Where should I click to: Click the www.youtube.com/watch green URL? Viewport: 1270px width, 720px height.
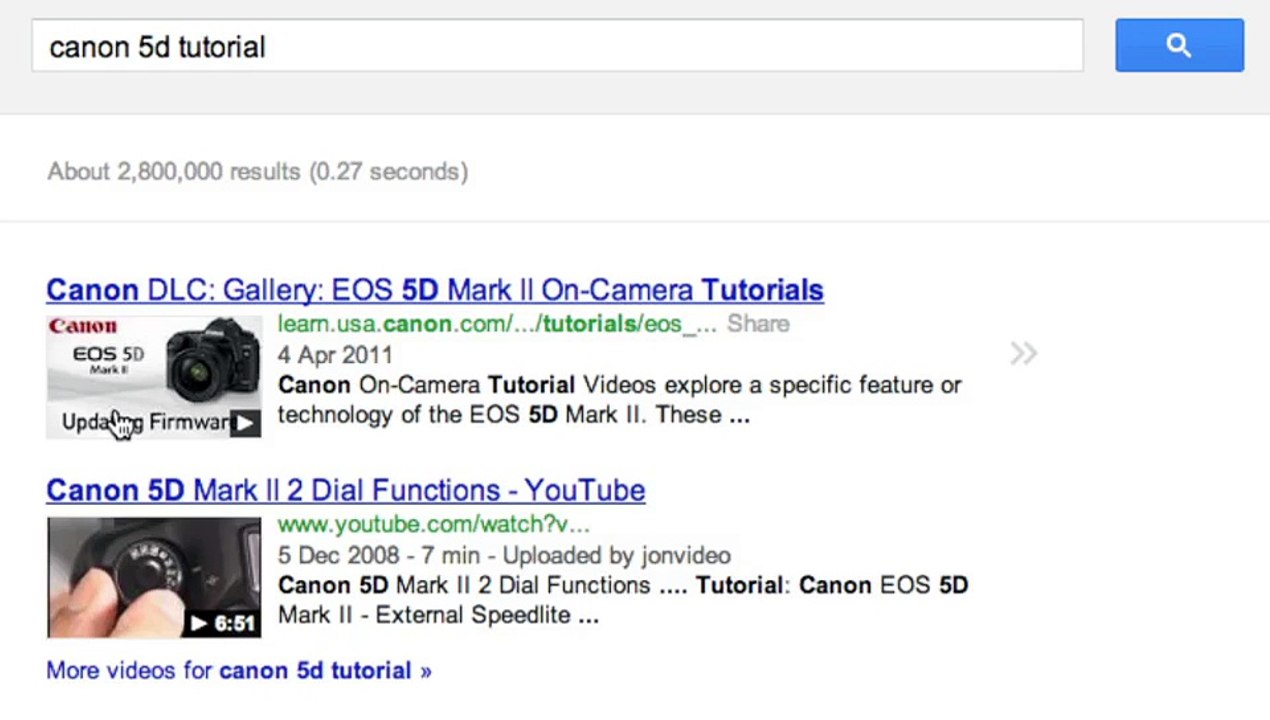coord(433,524)
